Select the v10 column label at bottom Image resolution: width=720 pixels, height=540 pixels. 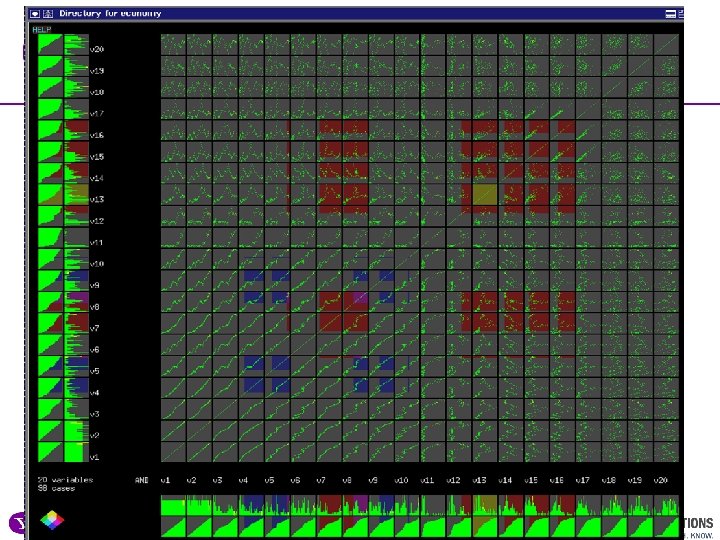tap(400, 480)
